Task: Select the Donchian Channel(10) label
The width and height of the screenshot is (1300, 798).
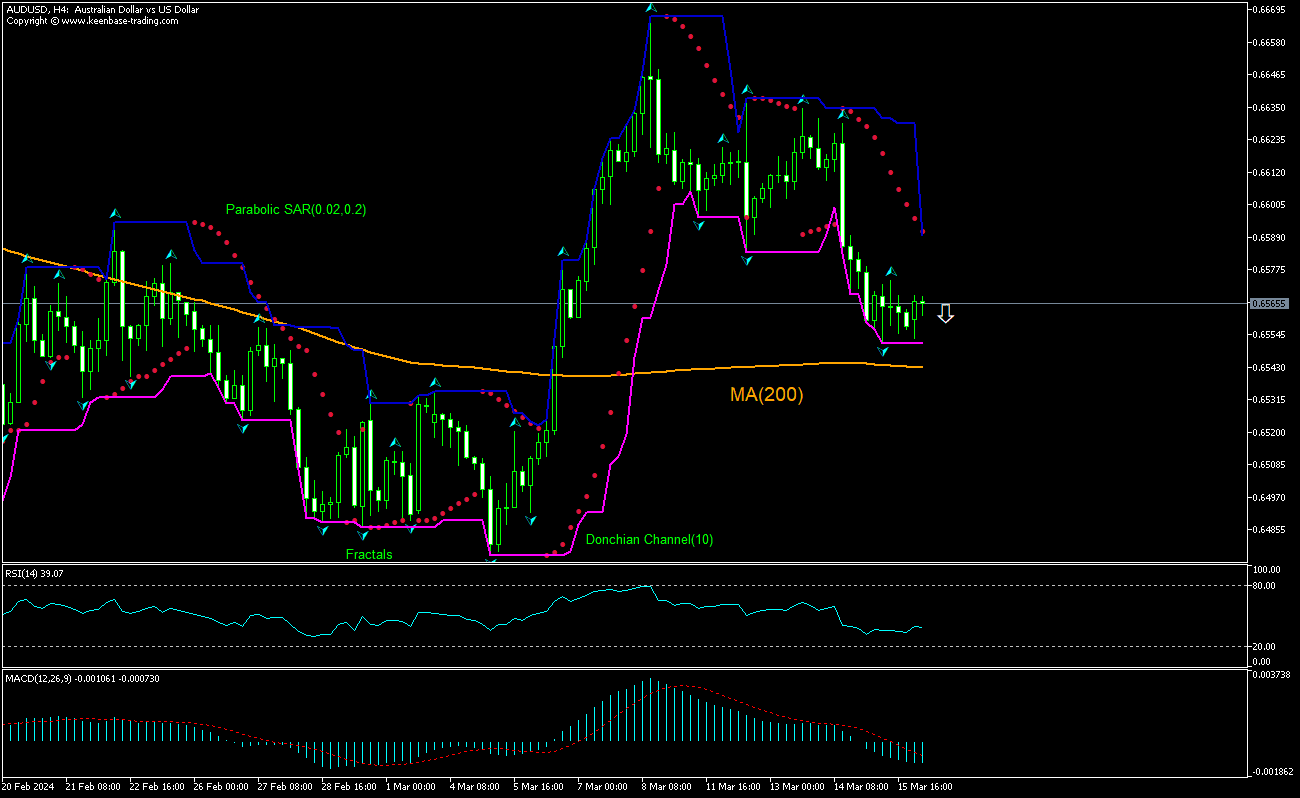Action: [649, 540]
